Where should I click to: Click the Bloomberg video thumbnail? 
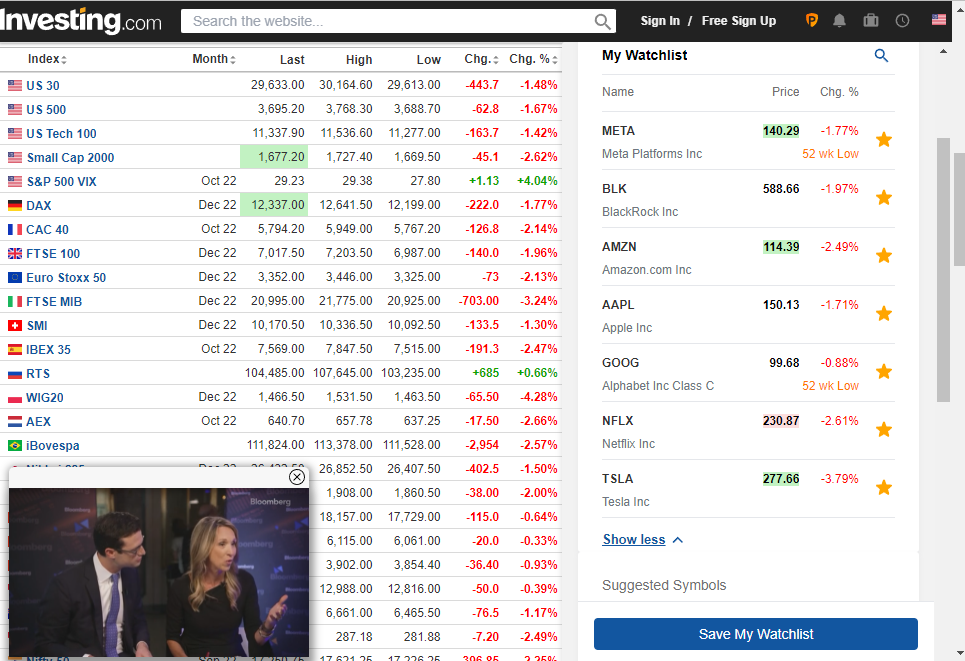159,572
